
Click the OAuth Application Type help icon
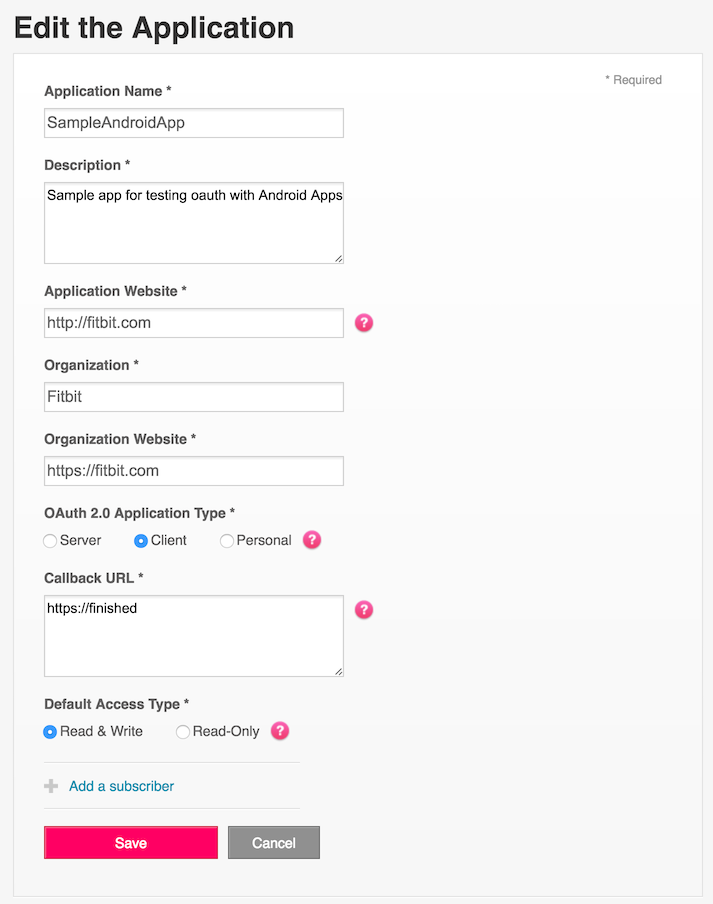click(311, 539)
